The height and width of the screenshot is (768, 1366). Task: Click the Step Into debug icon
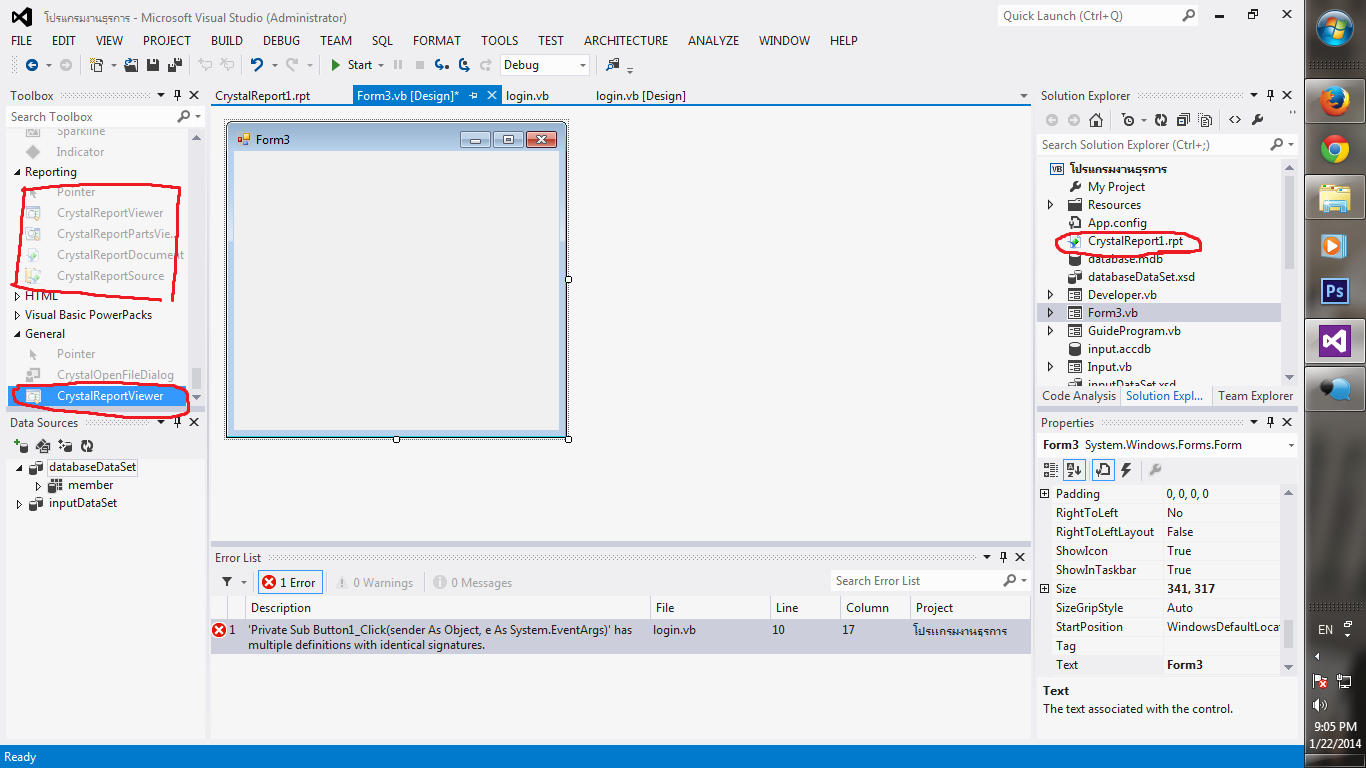point(441,65)
